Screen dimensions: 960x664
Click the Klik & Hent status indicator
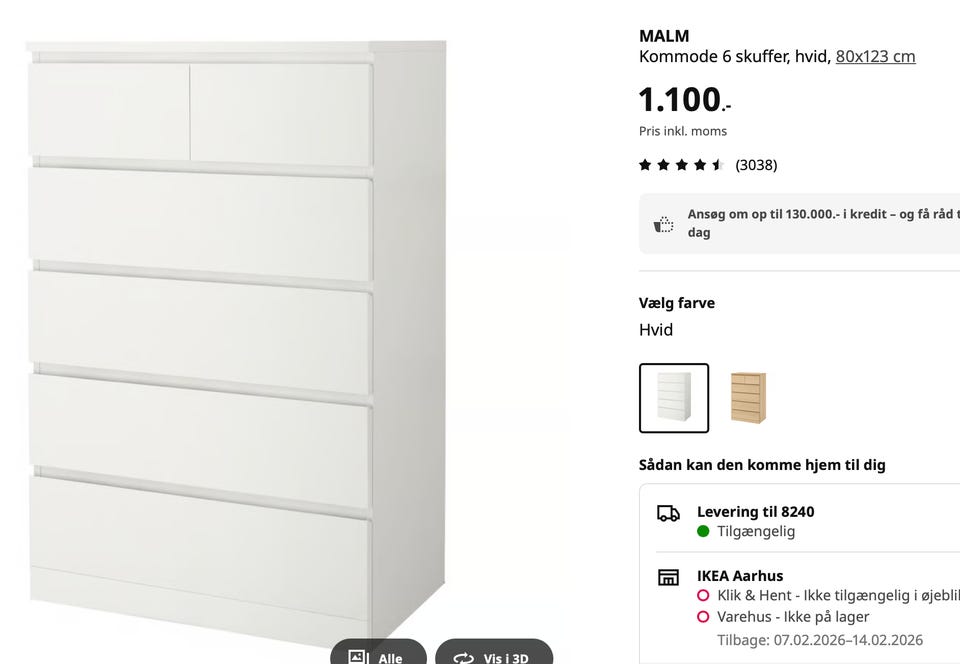pos(703,595)
